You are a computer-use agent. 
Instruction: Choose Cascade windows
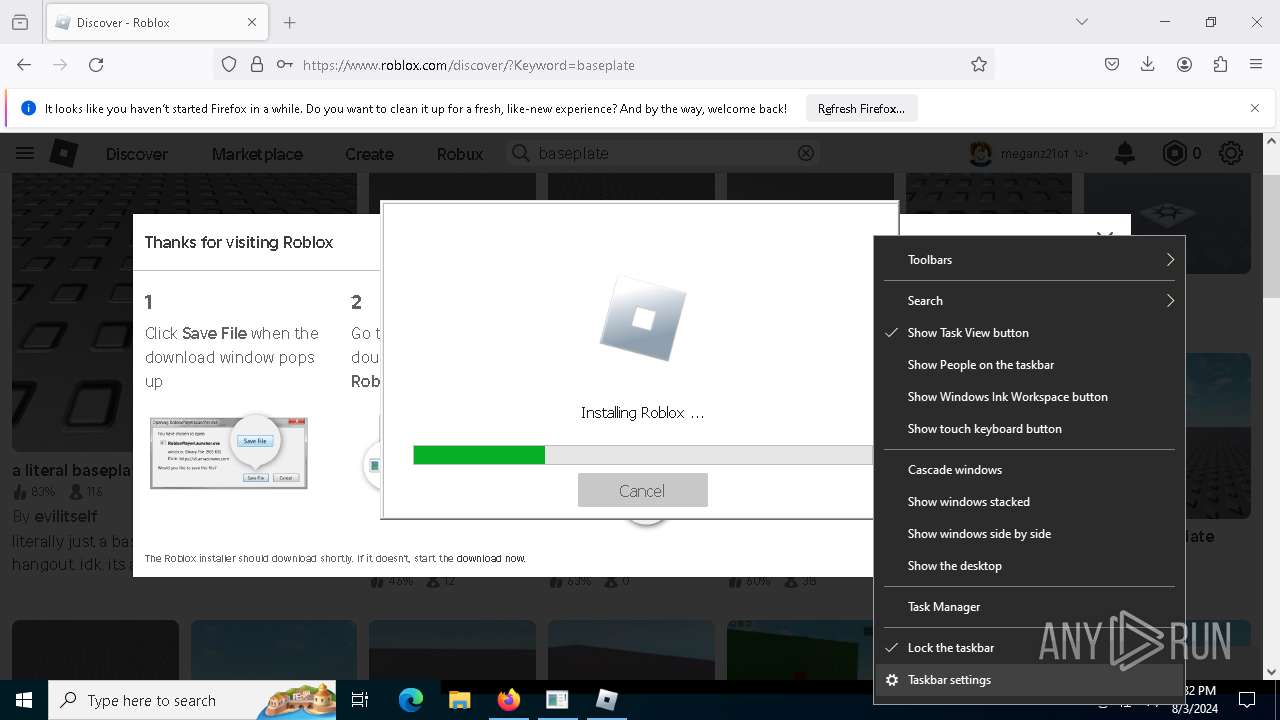click(x=1029, y=470)
